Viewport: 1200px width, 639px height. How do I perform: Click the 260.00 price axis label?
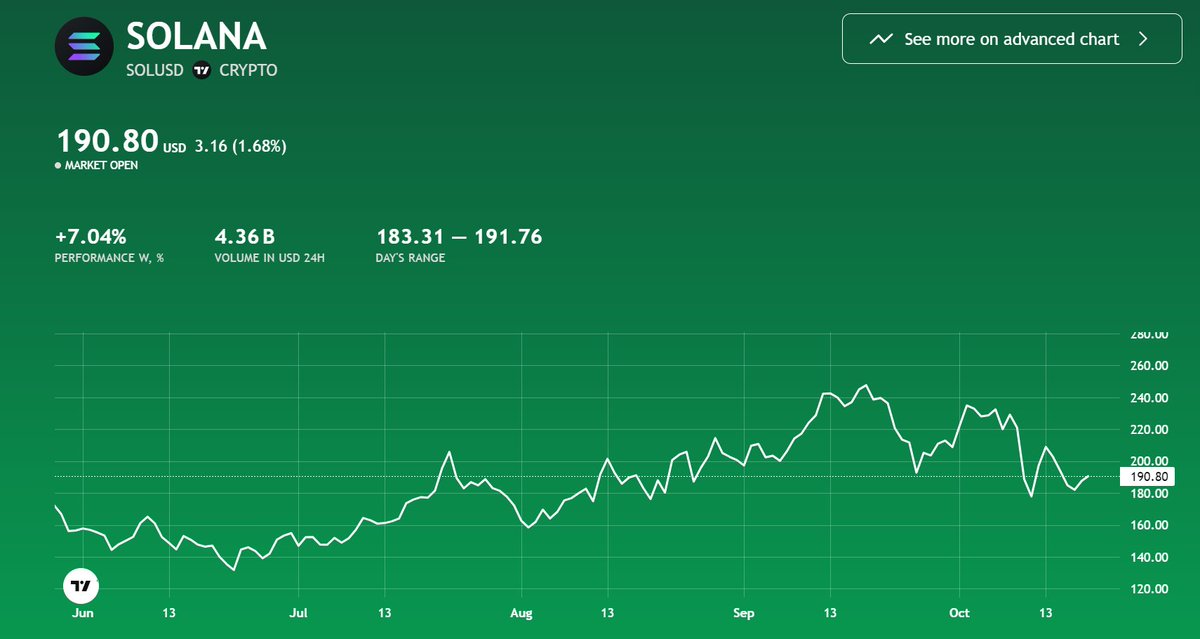pyautogui.click(x=1148, y=366)
